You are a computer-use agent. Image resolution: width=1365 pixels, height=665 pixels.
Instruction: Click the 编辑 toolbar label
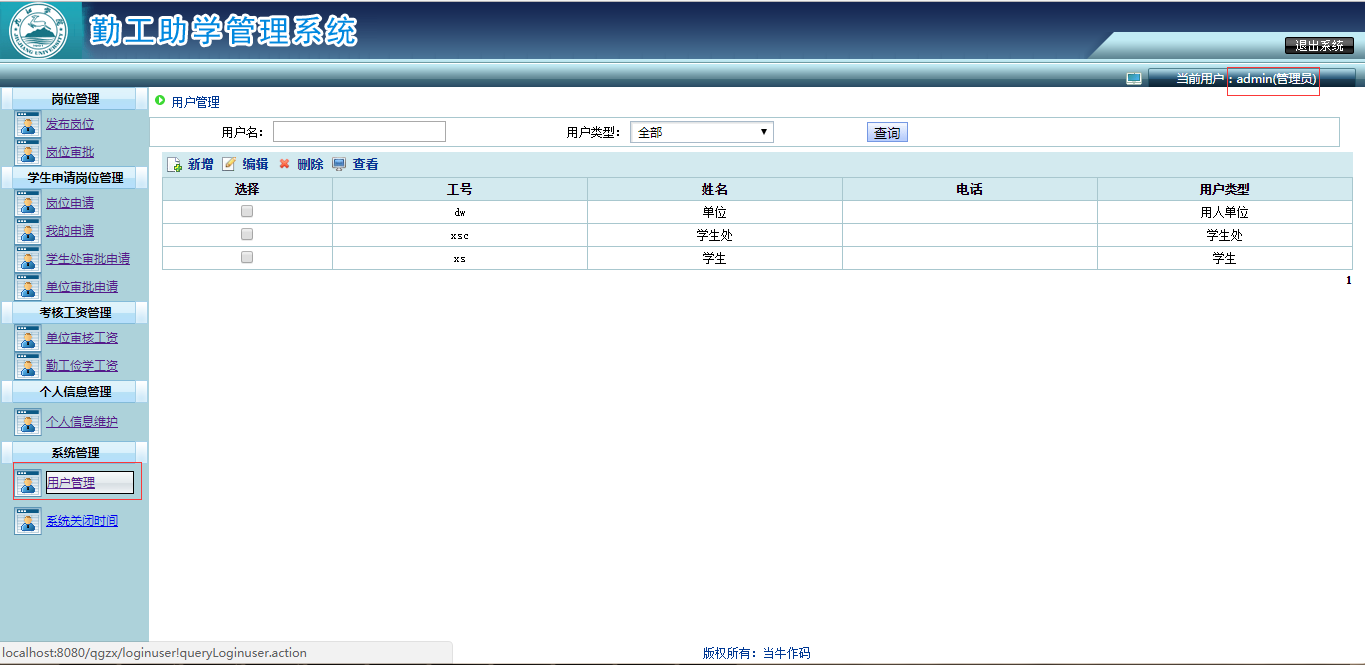tap(255, 164)
